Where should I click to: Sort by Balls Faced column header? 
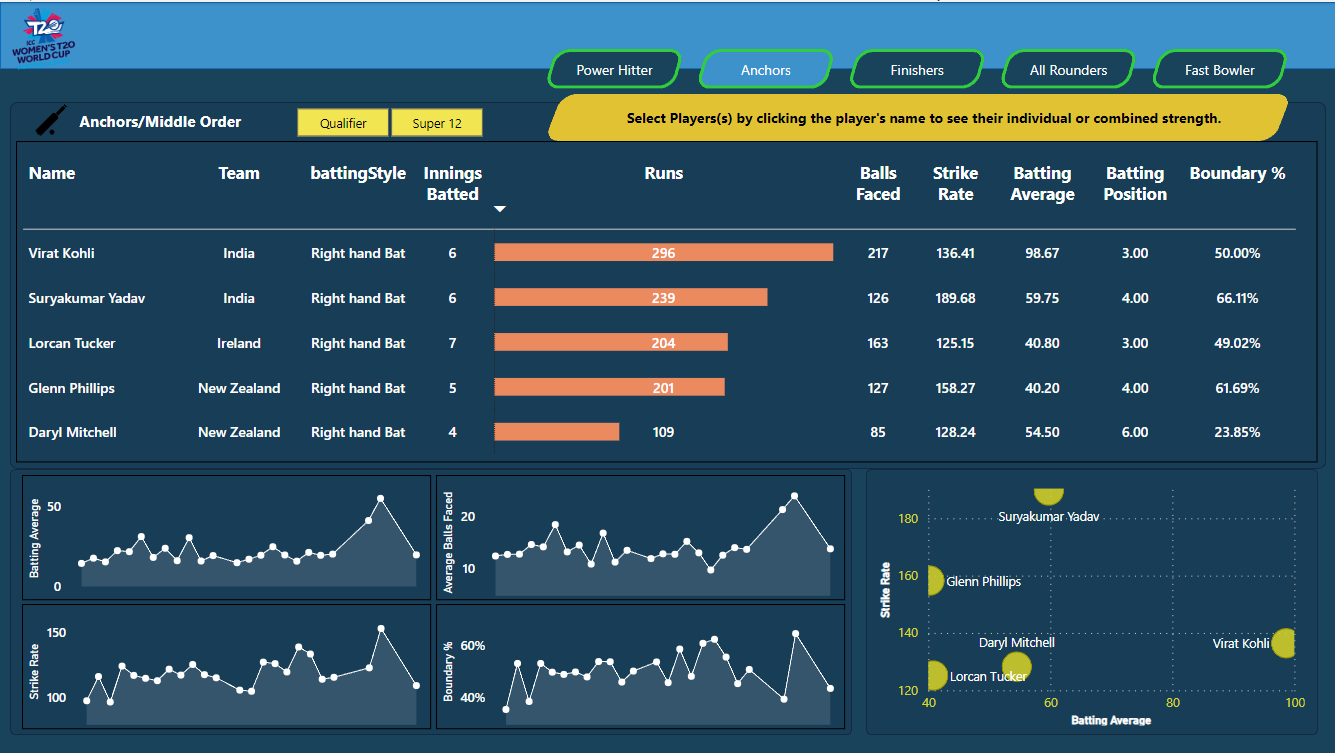(x=878, y=184)
